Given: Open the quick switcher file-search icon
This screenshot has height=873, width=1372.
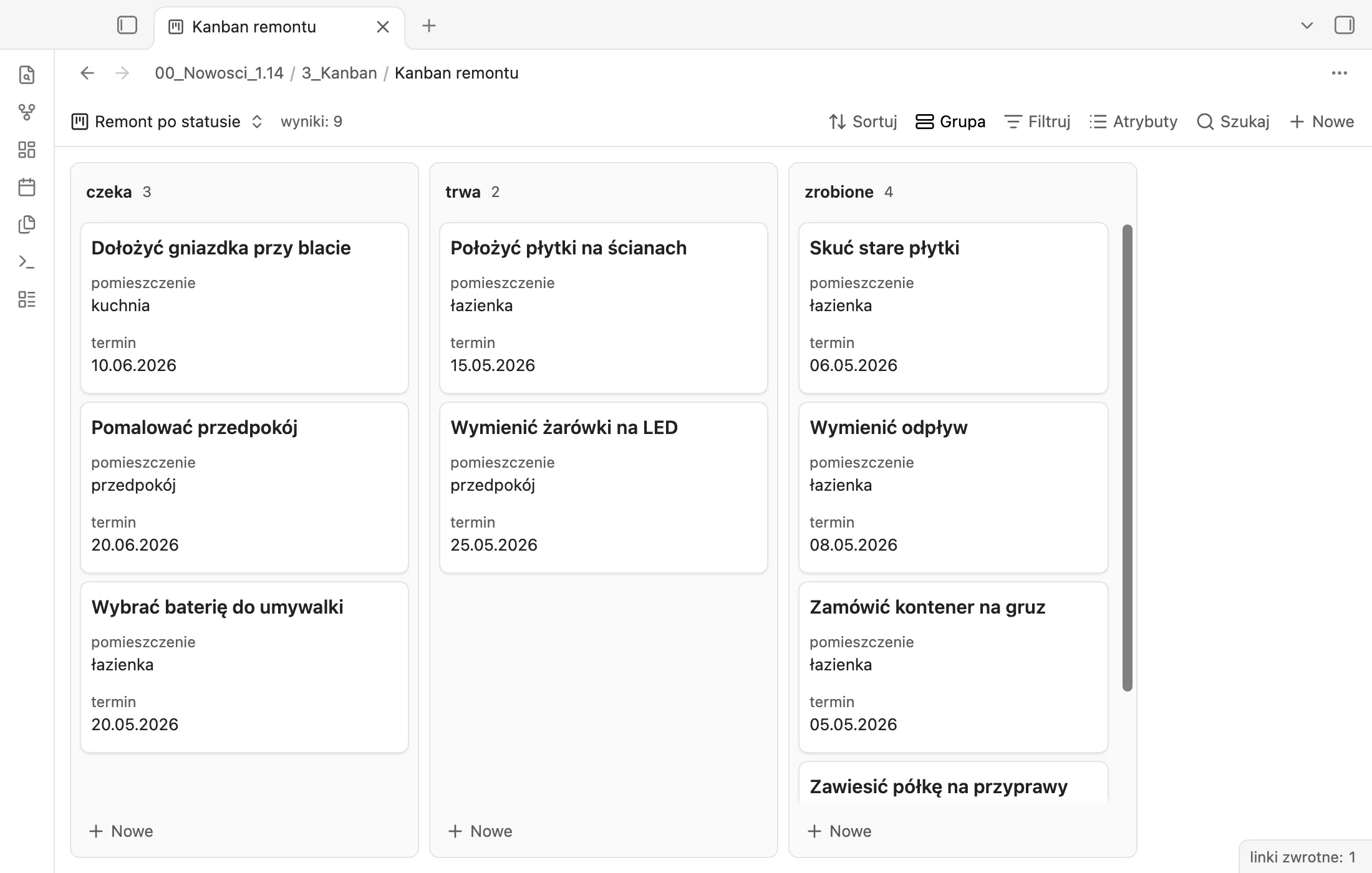Looking at the screenshot, I should pos(27,75).
